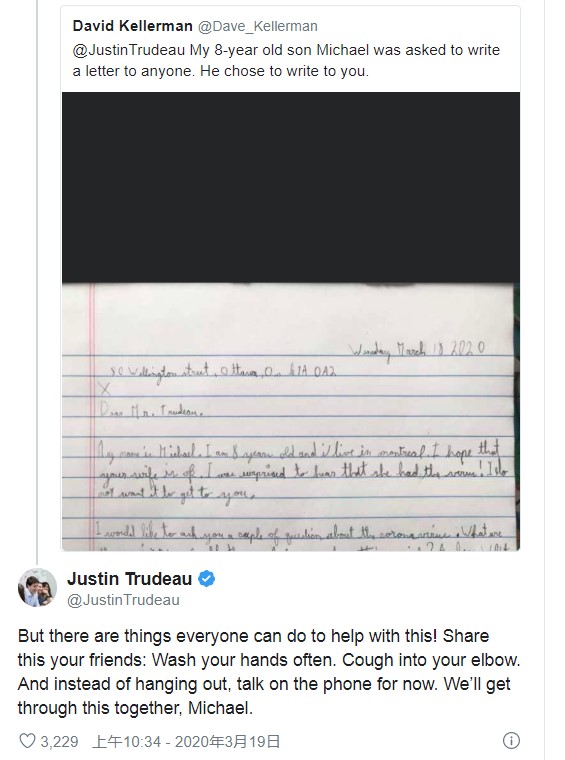This screenshot has width=565, height=760.
Task: Click the quoted tweet card header area
Action: 291,48
